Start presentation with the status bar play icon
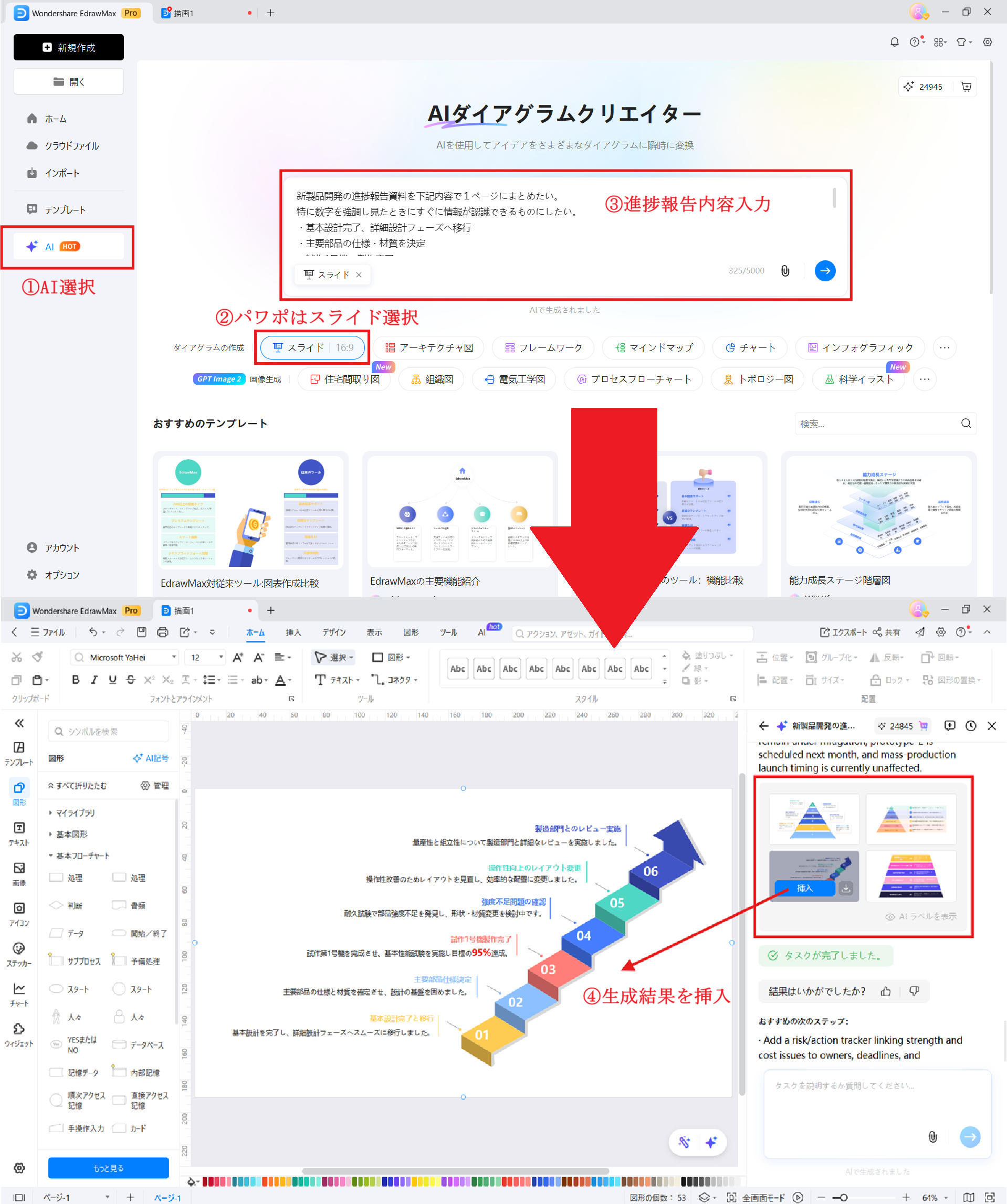This screenshot has height=1204, width=1007. [798, 1197]
